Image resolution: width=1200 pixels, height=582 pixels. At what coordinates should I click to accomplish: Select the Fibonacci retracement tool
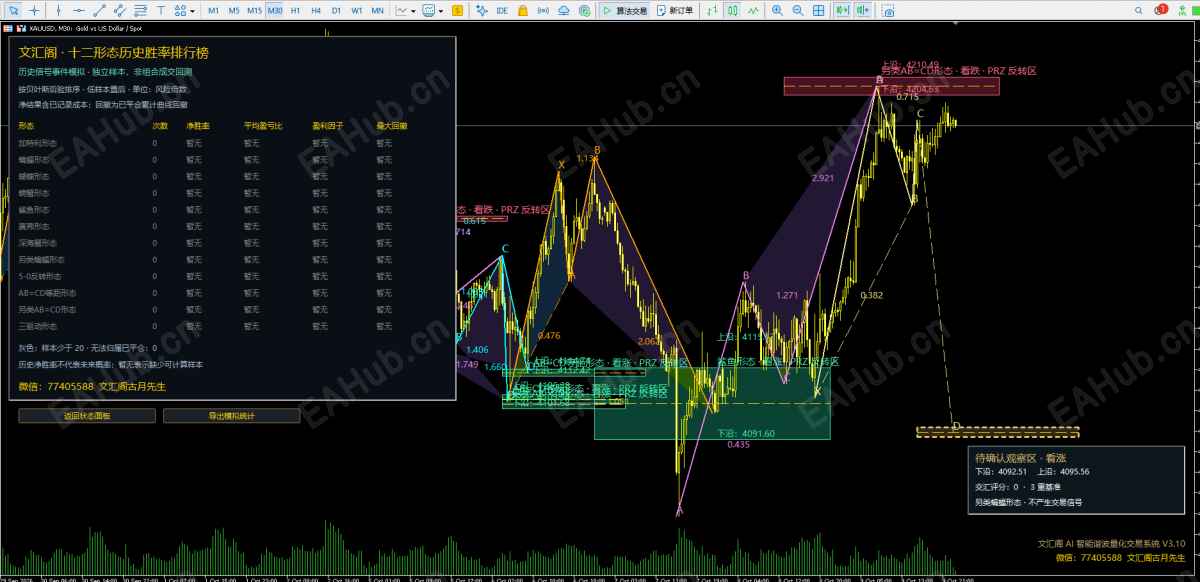[x=140, y=10]
